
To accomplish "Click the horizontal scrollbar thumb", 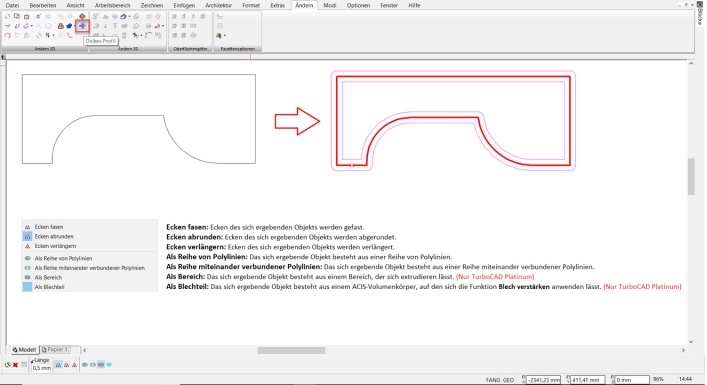I will pyautogui.click(x=291, y=350).
